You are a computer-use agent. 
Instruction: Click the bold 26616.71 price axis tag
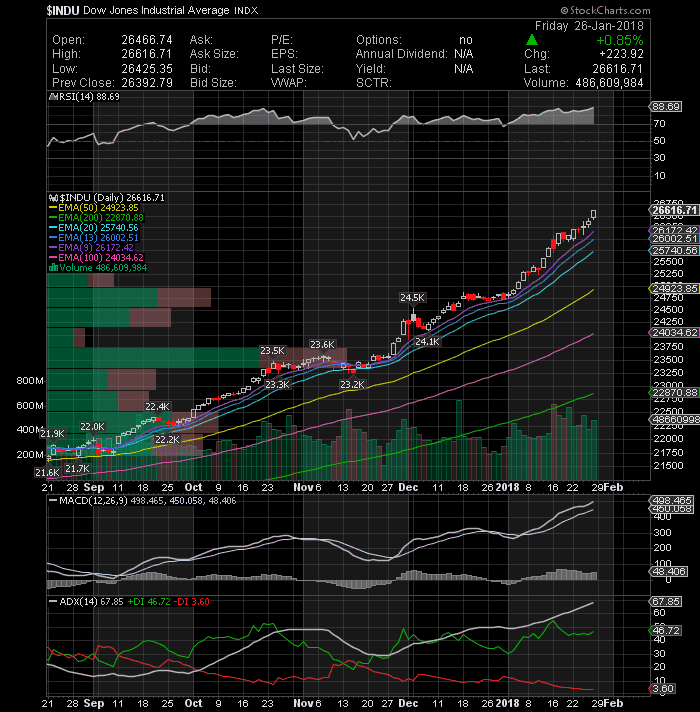point(675,210)
